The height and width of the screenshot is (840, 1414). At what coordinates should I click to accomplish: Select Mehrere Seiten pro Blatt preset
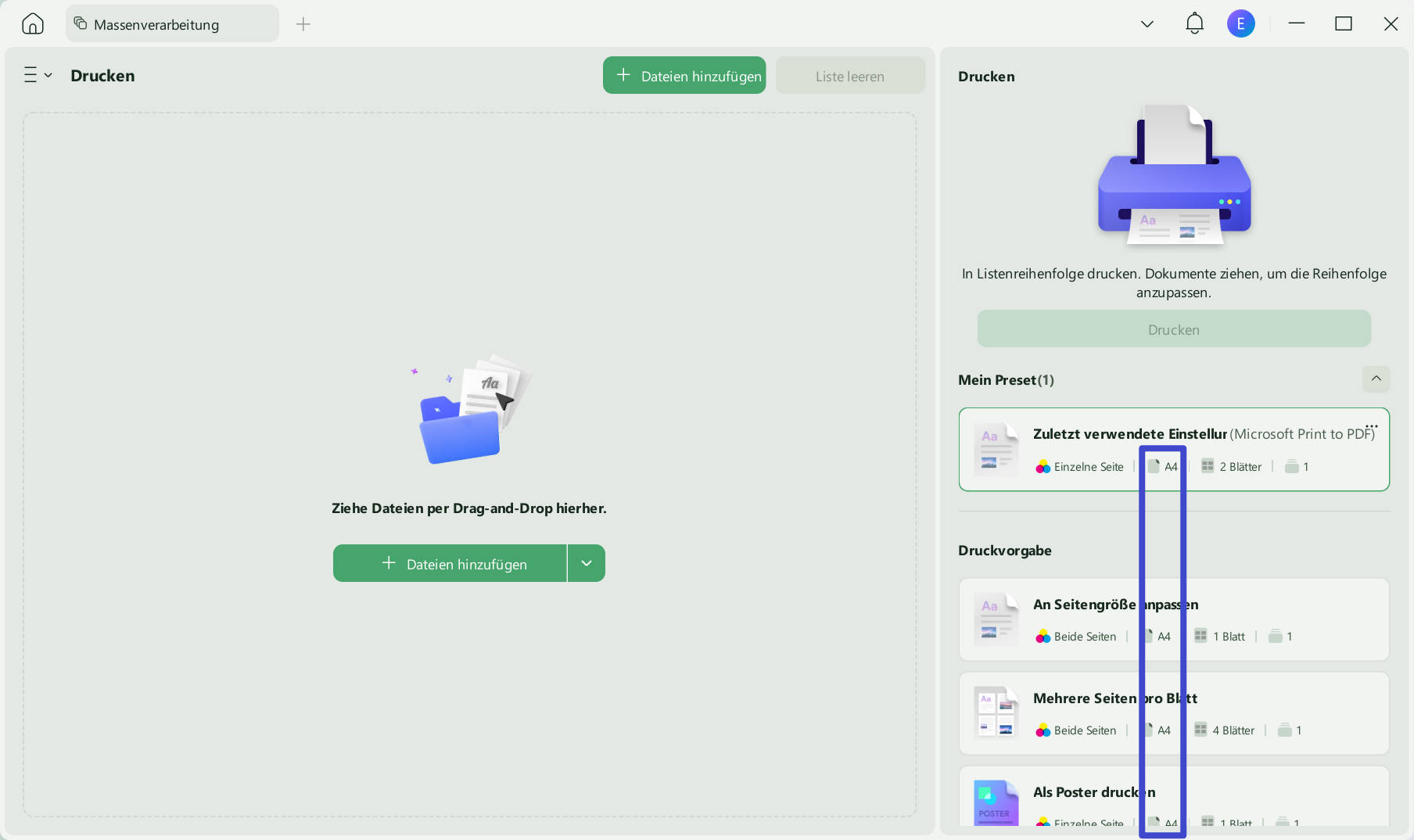[x=1174, y=713]
